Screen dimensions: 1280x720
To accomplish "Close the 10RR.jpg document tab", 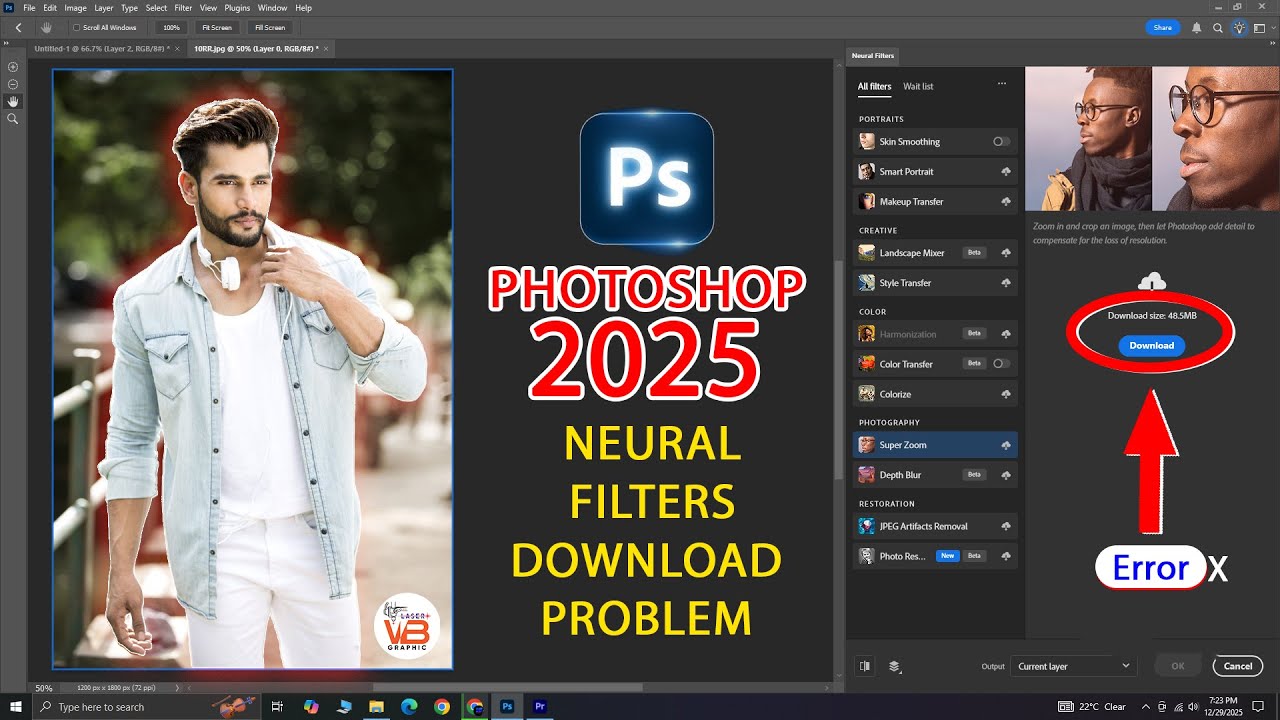I will click(x=327, y=48).
